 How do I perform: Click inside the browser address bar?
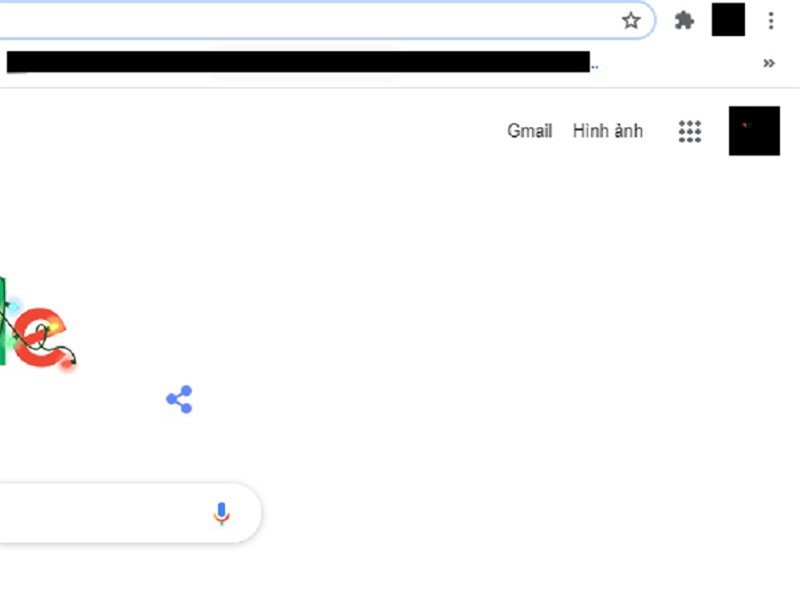[x=300, y=19]
